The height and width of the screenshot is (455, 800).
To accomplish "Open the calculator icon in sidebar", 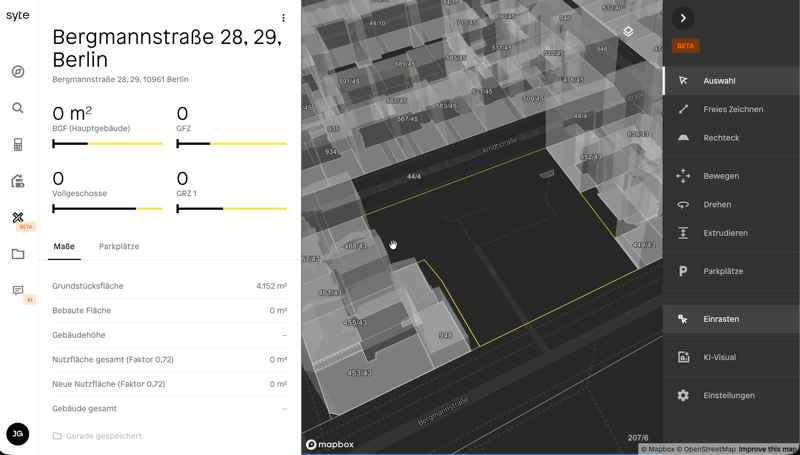I will pos(18,145).
